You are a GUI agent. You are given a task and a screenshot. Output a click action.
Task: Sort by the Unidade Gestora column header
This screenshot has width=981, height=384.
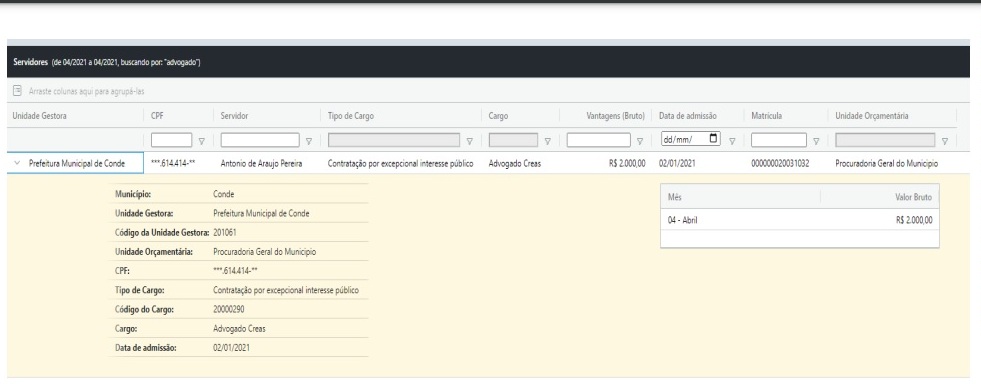39,116
